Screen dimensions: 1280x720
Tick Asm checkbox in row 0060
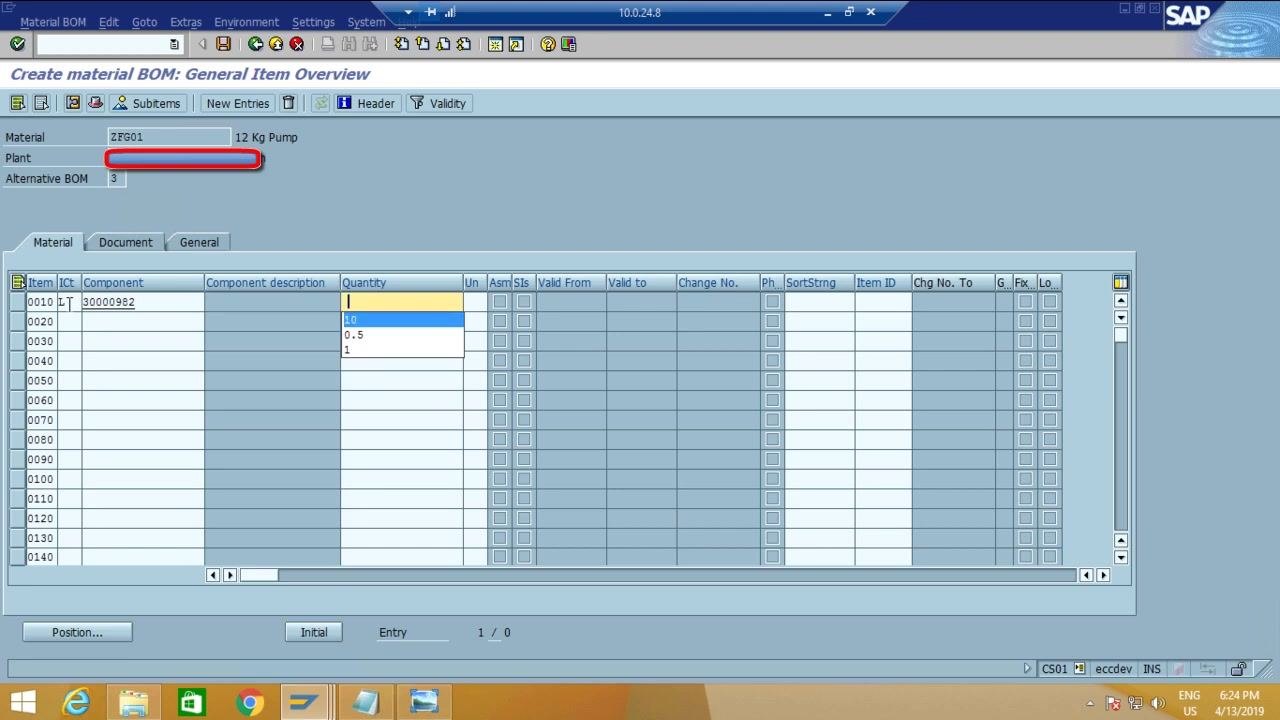point(500,400)
